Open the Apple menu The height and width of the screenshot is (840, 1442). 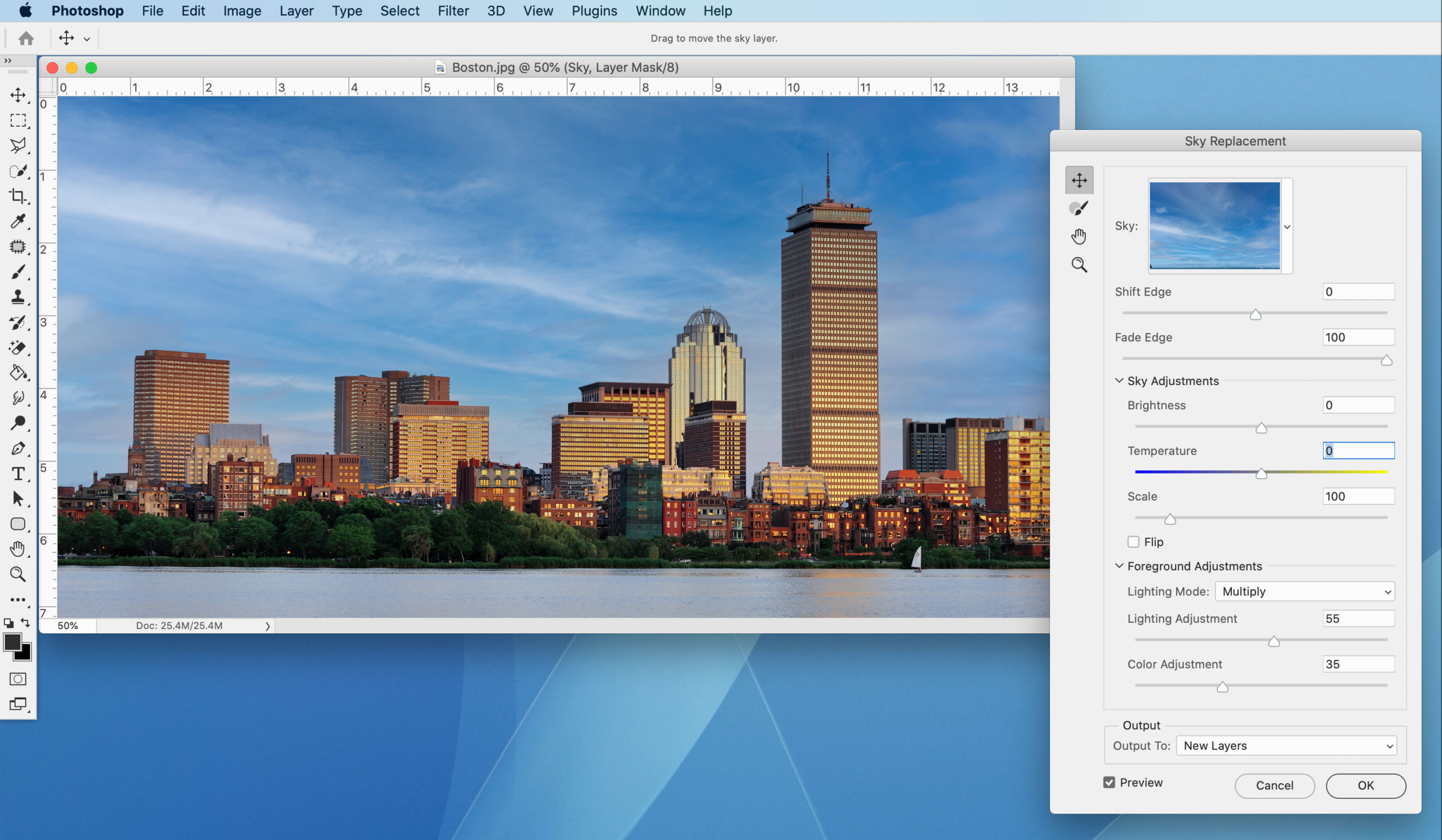tap(26, 10)
